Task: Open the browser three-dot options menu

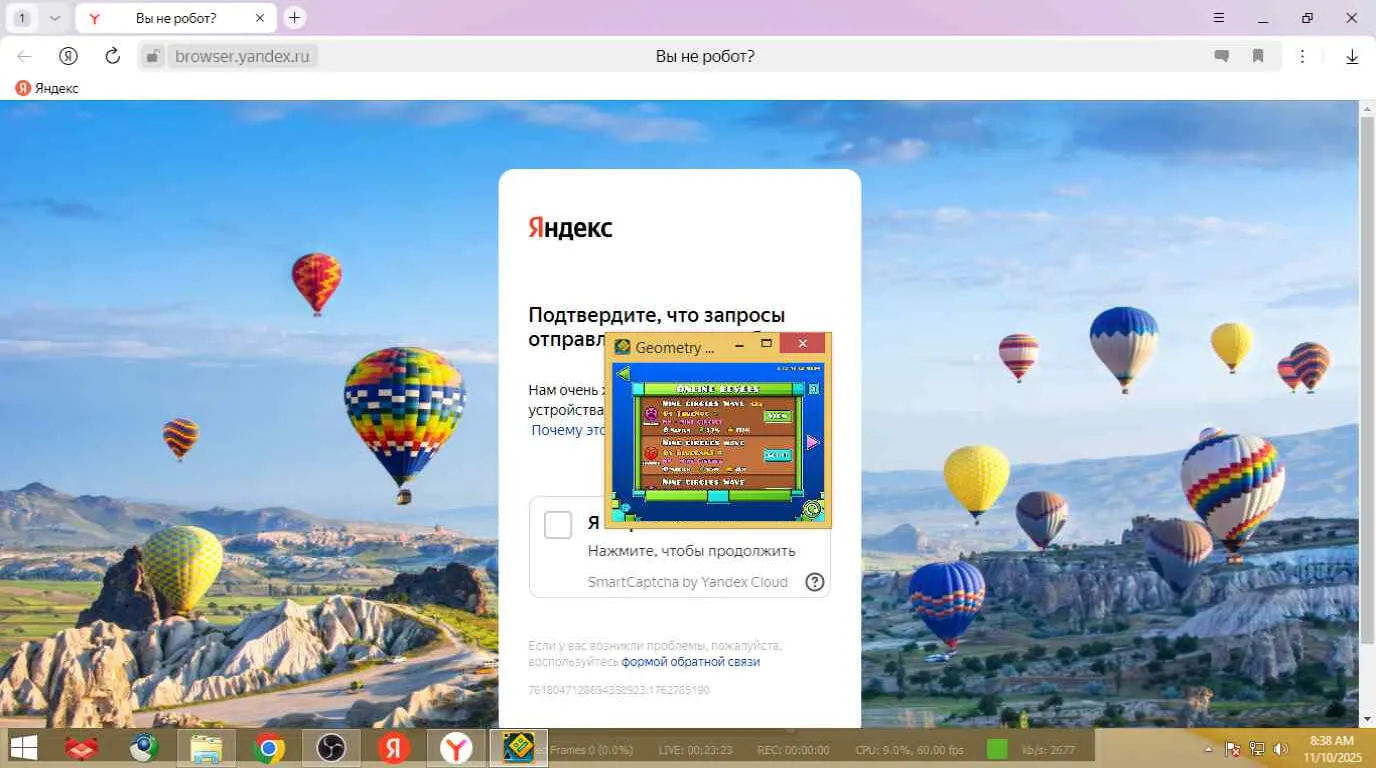Action: click(1302, 56)
